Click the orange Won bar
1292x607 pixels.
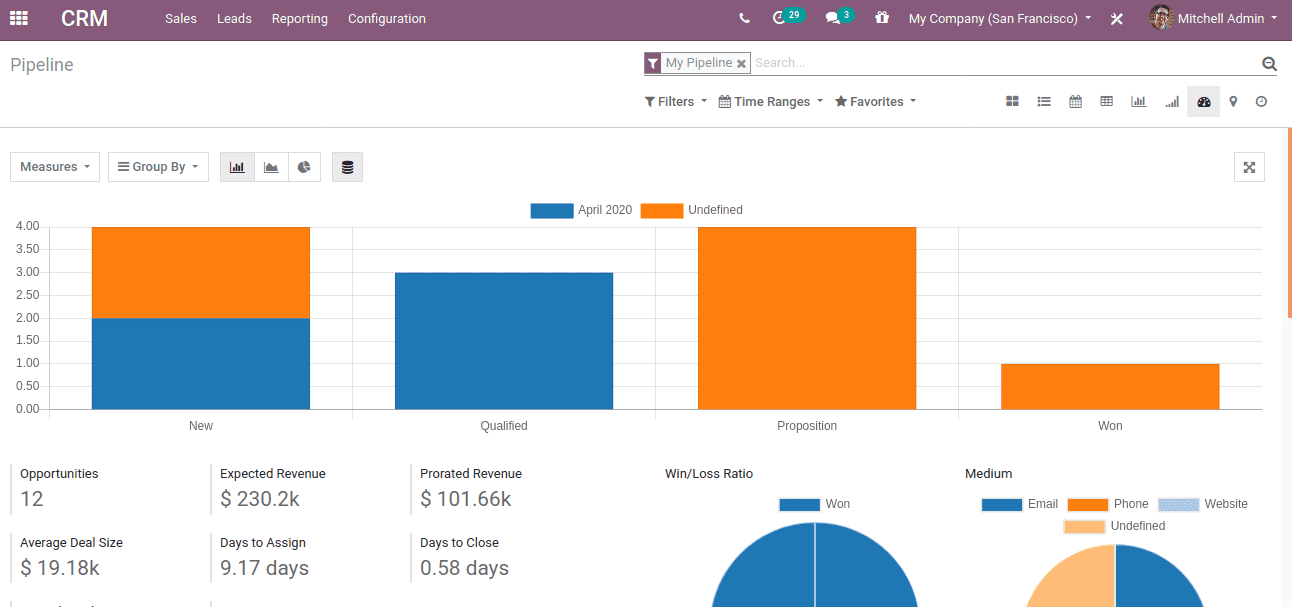pyautogui.click(x=1110, y=387)
